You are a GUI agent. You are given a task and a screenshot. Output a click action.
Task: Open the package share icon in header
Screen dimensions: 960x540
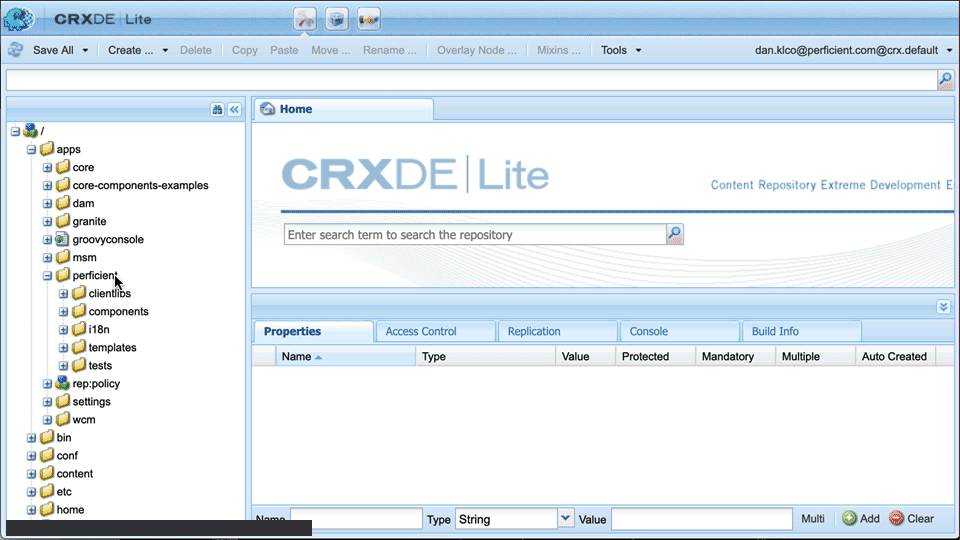pyautogui.click(x=369, y=19)
